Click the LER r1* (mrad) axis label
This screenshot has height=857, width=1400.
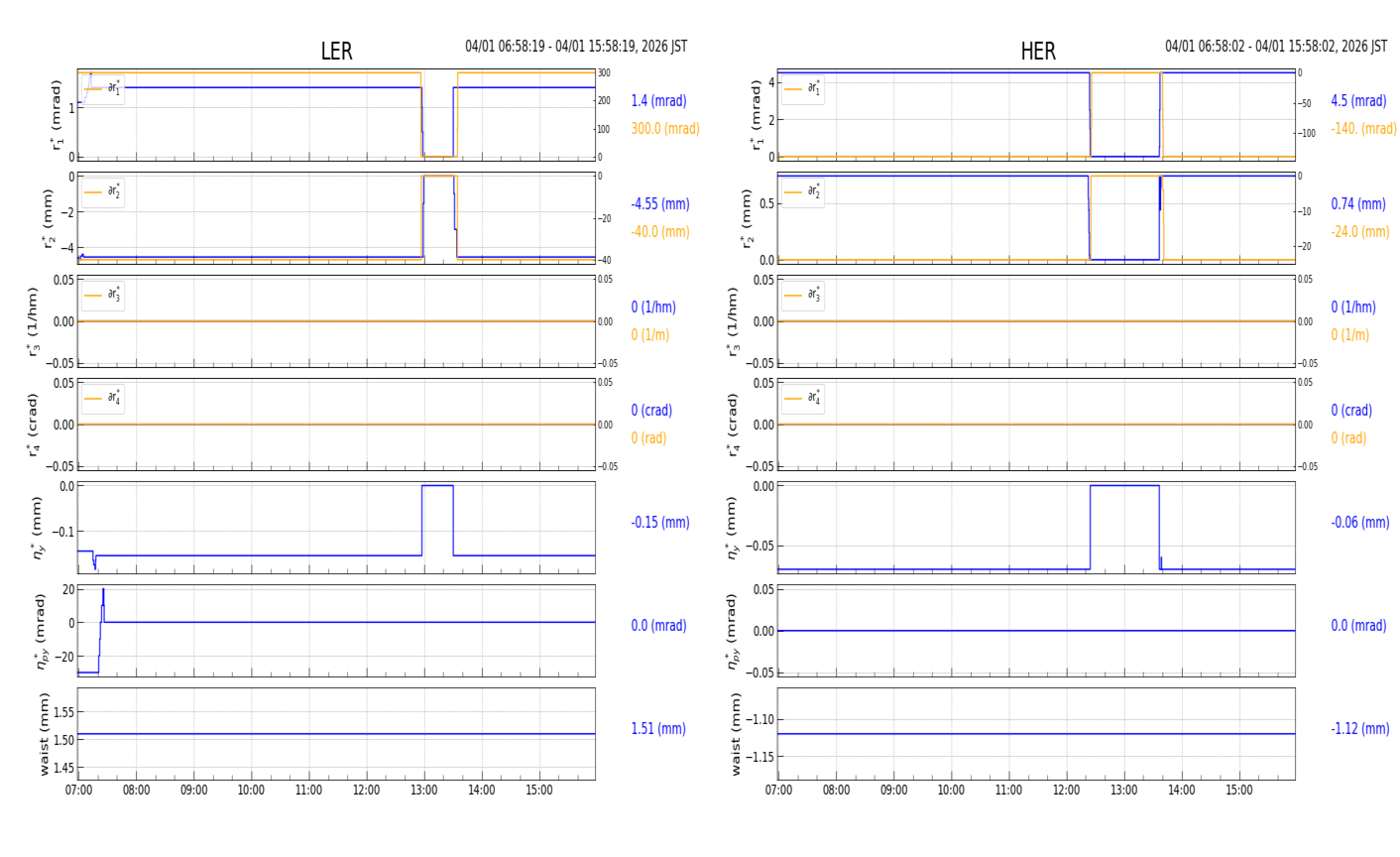(x=56, y=115)
